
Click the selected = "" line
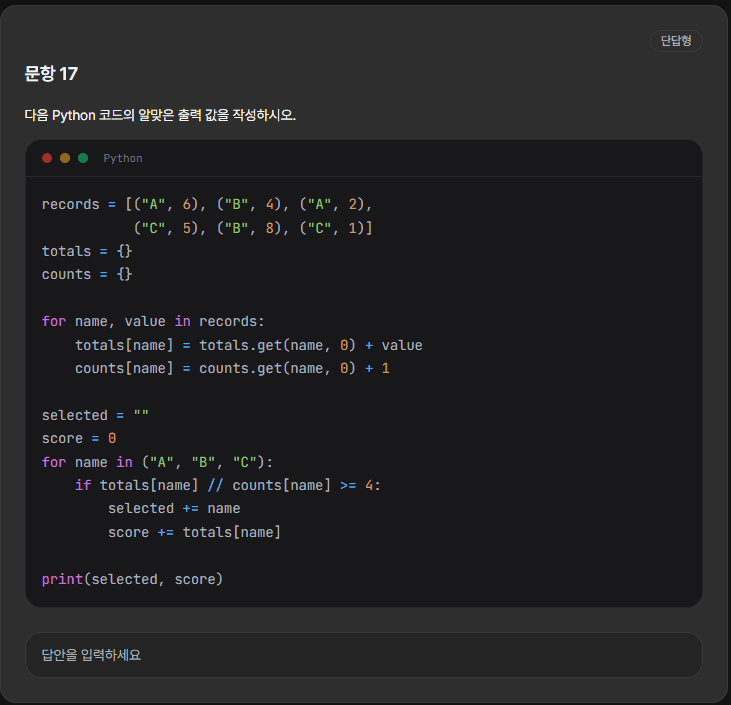pos(95,415)
